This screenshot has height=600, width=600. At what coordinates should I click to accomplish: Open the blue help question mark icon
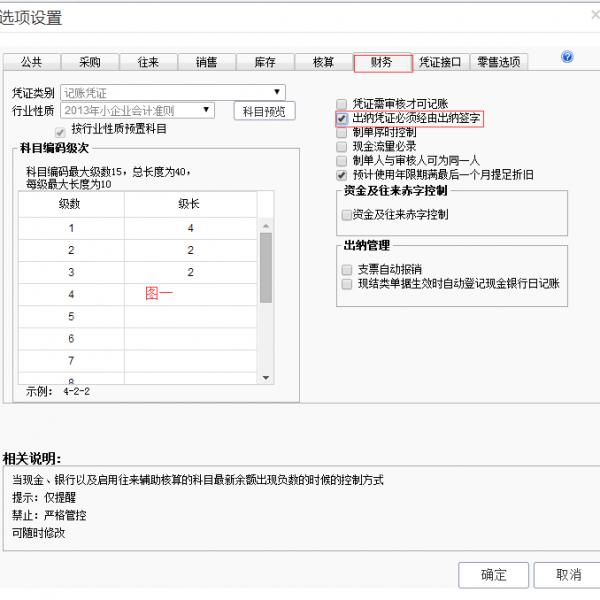click(x=567, y=57)
